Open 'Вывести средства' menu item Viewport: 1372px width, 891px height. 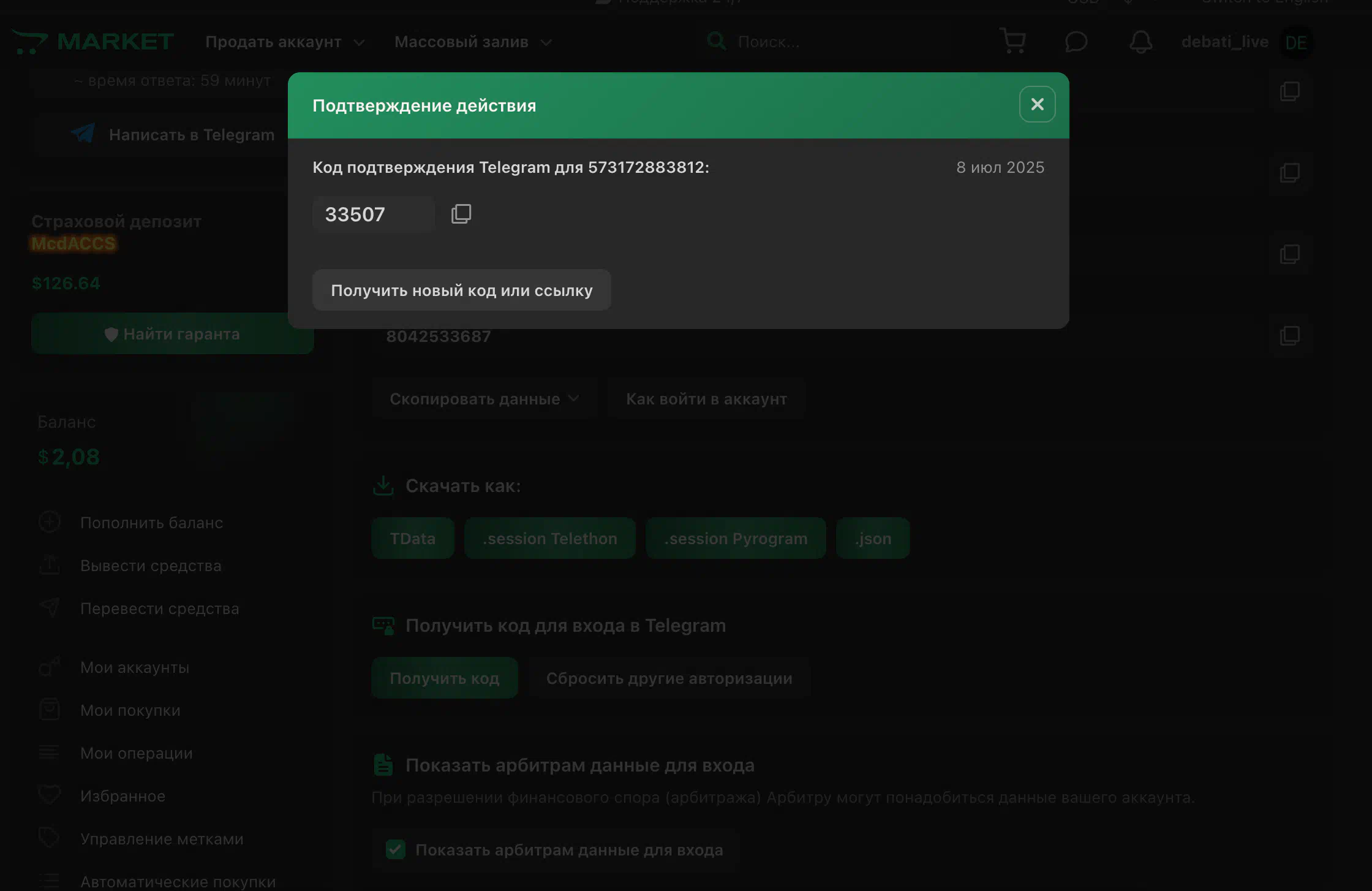tap(151, 566)
